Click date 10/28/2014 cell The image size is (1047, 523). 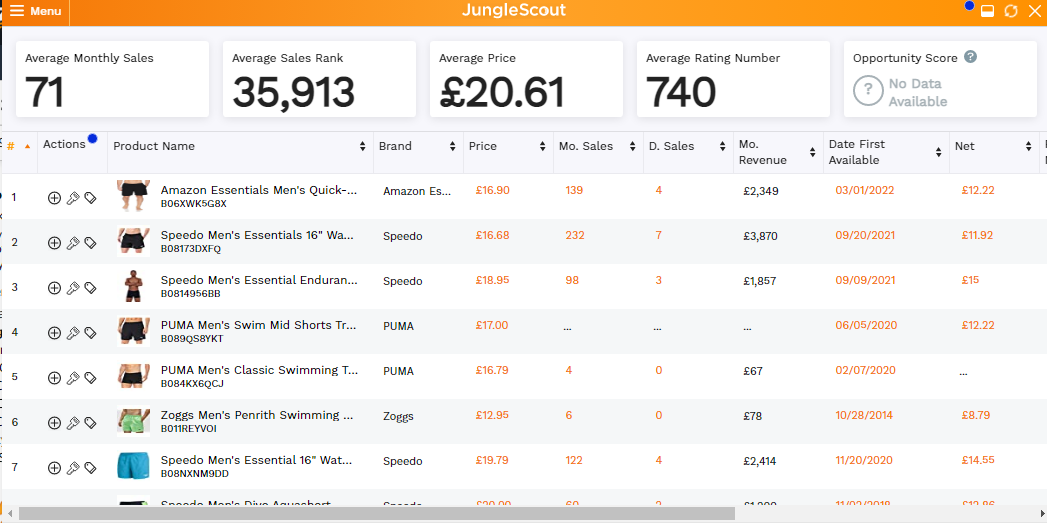point(864,415)
